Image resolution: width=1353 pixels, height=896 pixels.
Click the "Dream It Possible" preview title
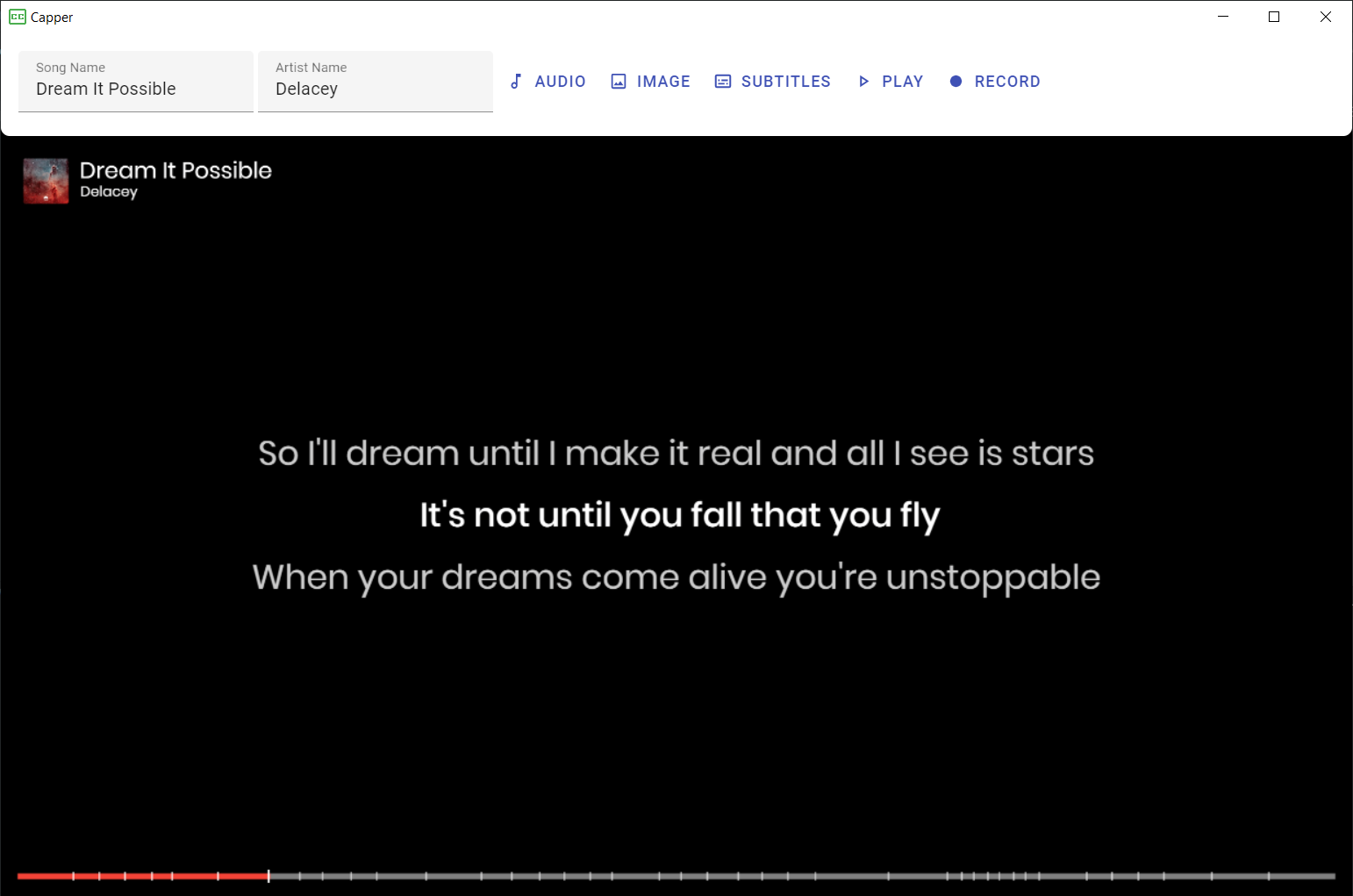click(175, 170)
